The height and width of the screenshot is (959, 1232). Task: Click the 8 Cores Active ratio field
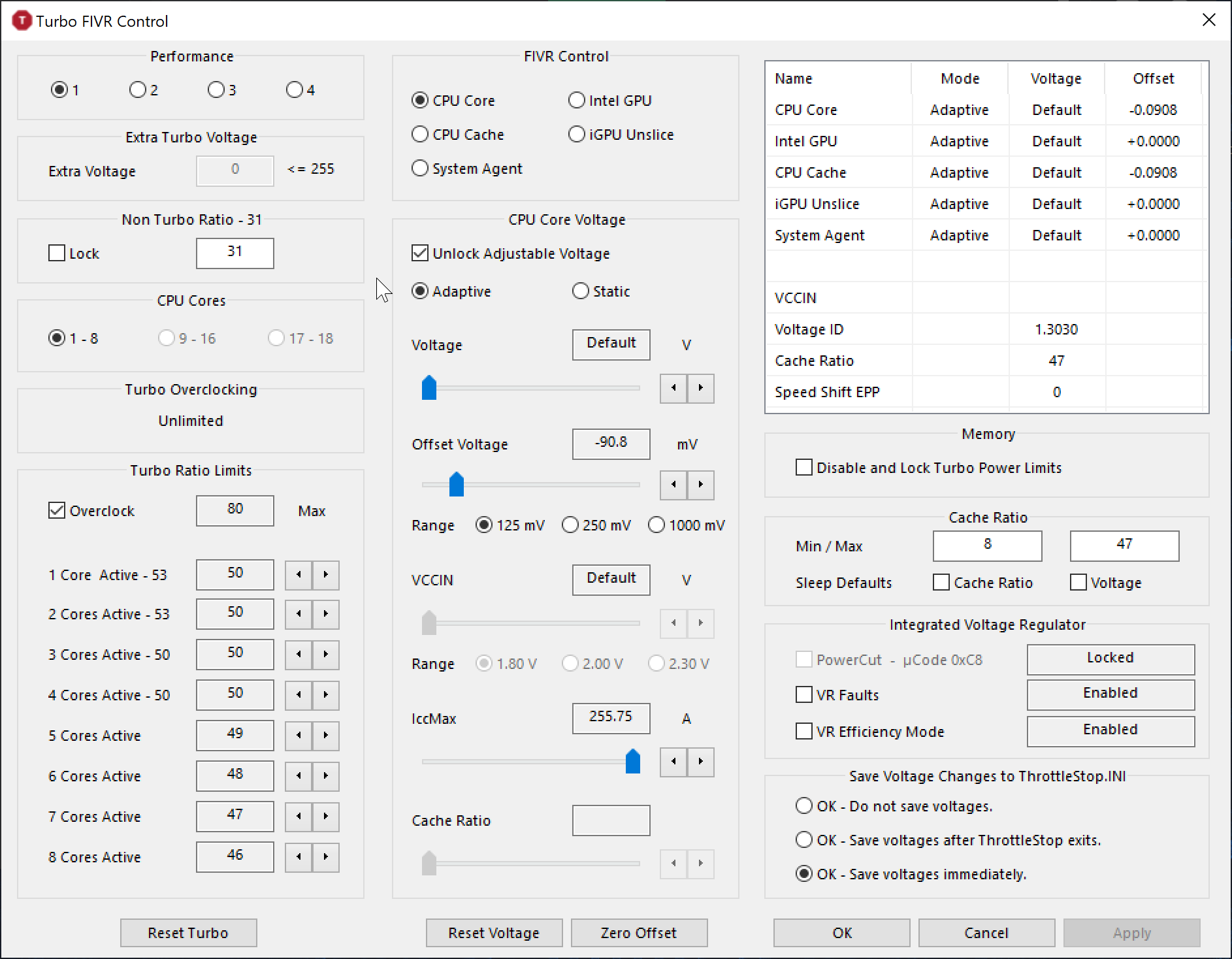(x=235, y=856)
